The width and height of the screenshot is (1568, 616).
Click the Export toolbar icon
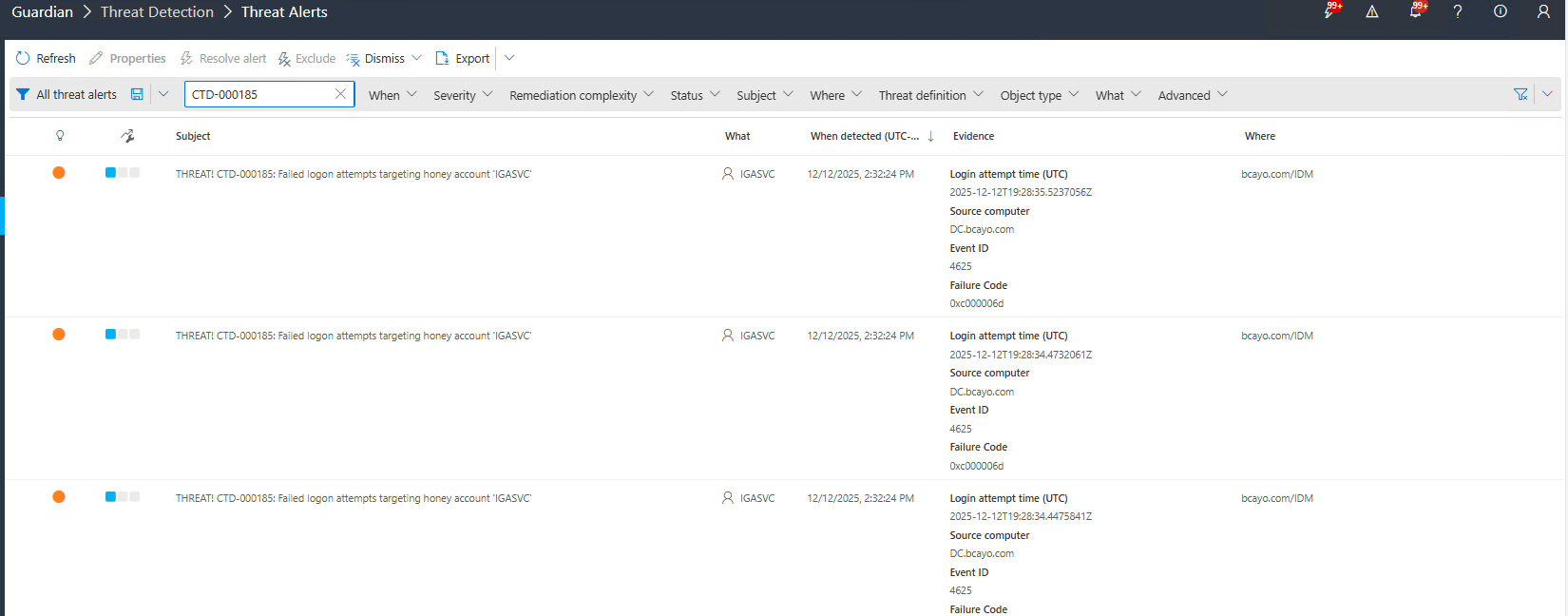[x=442, y=58]
